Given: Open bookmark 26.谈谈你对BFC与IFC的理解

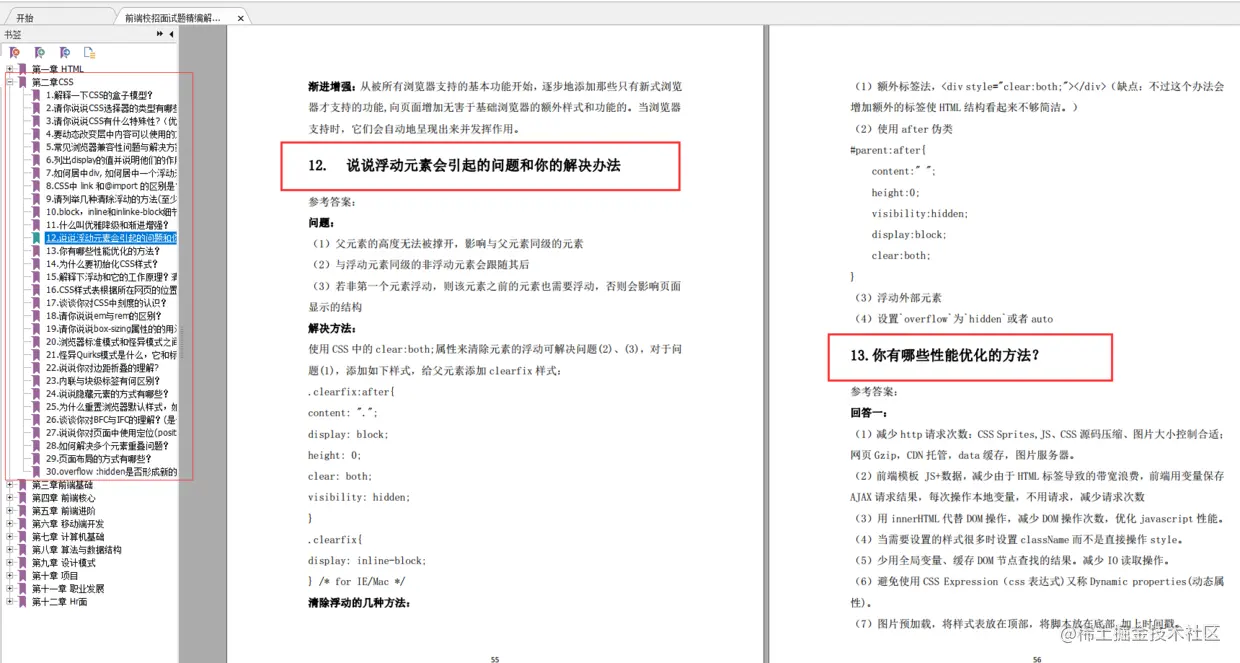Looking at the screenshot, I should point(112,419).
